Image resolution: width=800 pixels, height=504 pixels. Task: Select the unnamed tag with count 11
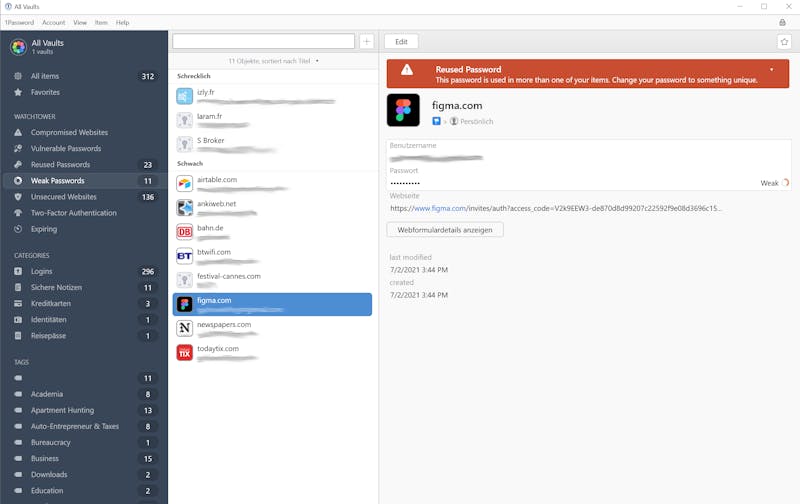pyautogui.click(x=84, y=378)
